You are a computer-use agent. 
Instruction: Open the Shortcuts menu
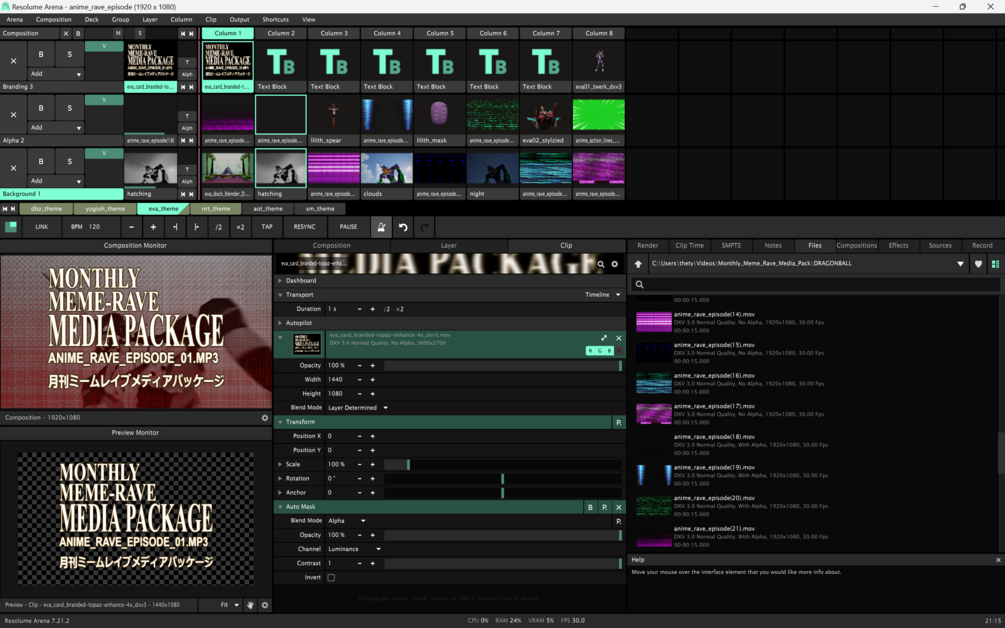tap(275, 19)
